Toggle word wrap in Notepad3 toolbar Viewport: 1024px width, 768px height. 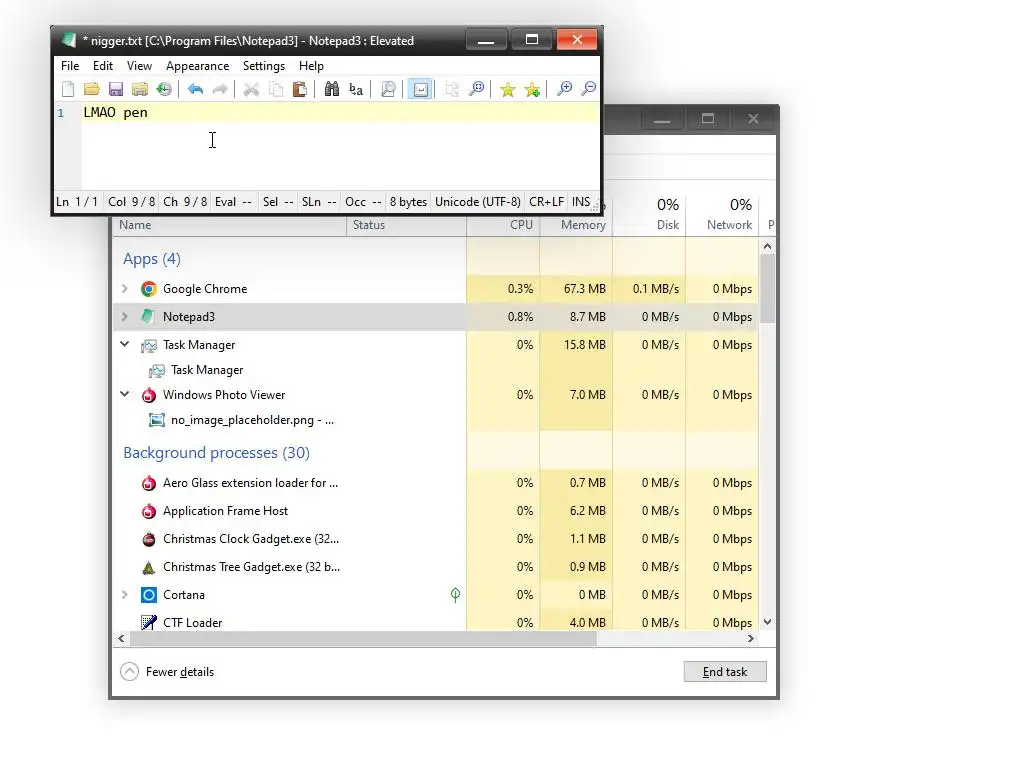(x=421, y=89)
